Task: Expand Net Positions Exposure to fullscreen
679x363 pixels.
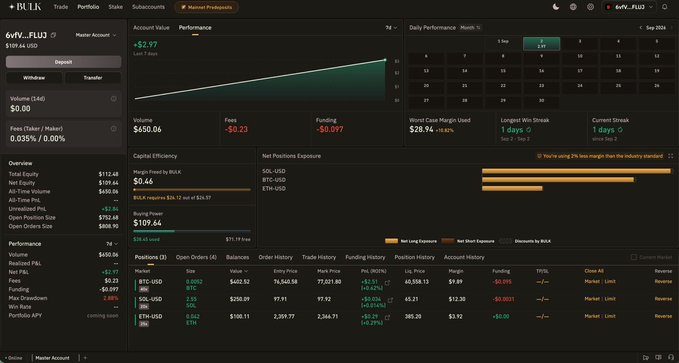Action: coord(671,156)
